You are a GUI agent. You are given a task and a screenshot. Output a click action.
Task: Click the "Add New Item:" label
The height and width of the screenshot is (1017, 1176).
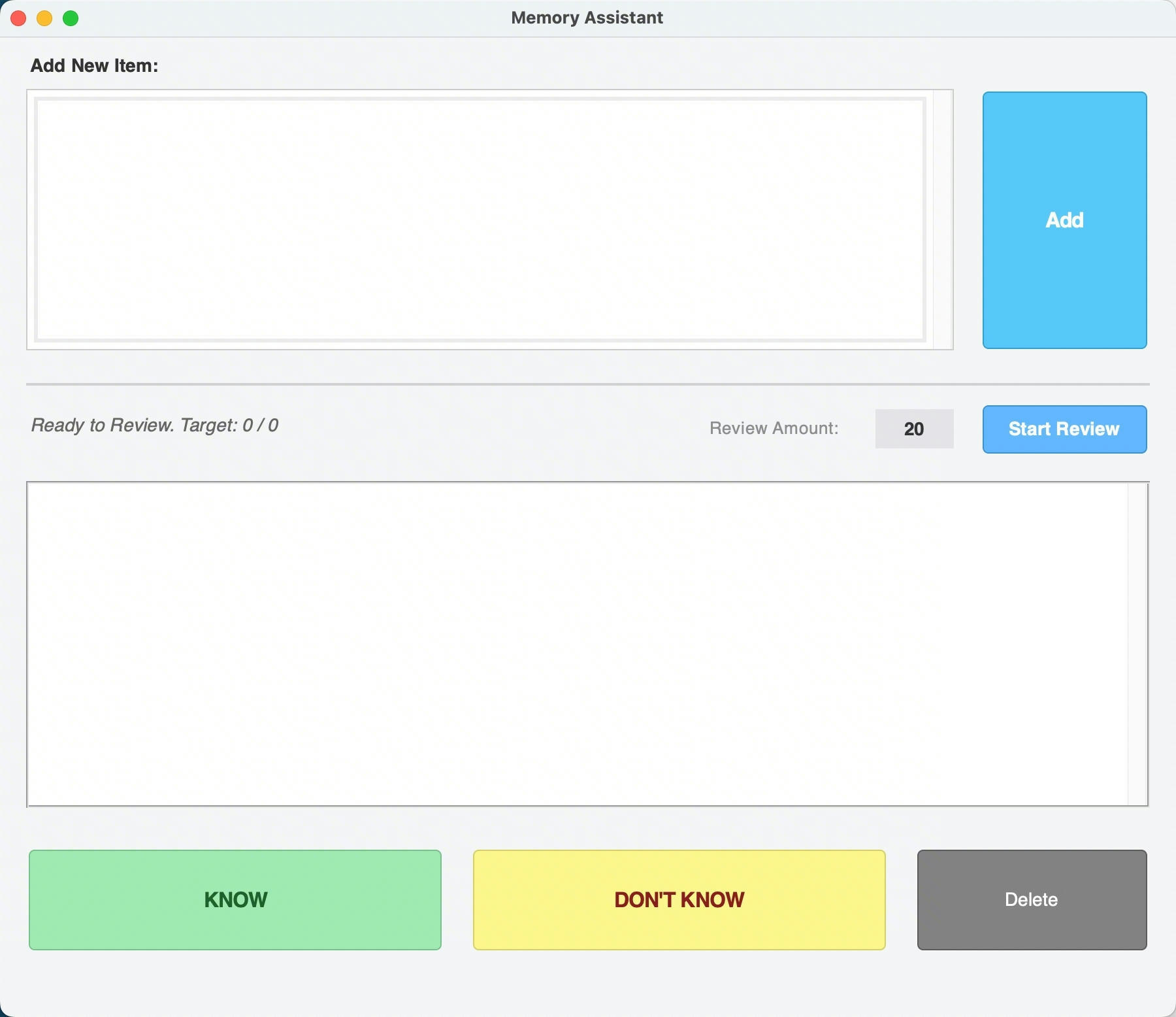tap(94, 65)
